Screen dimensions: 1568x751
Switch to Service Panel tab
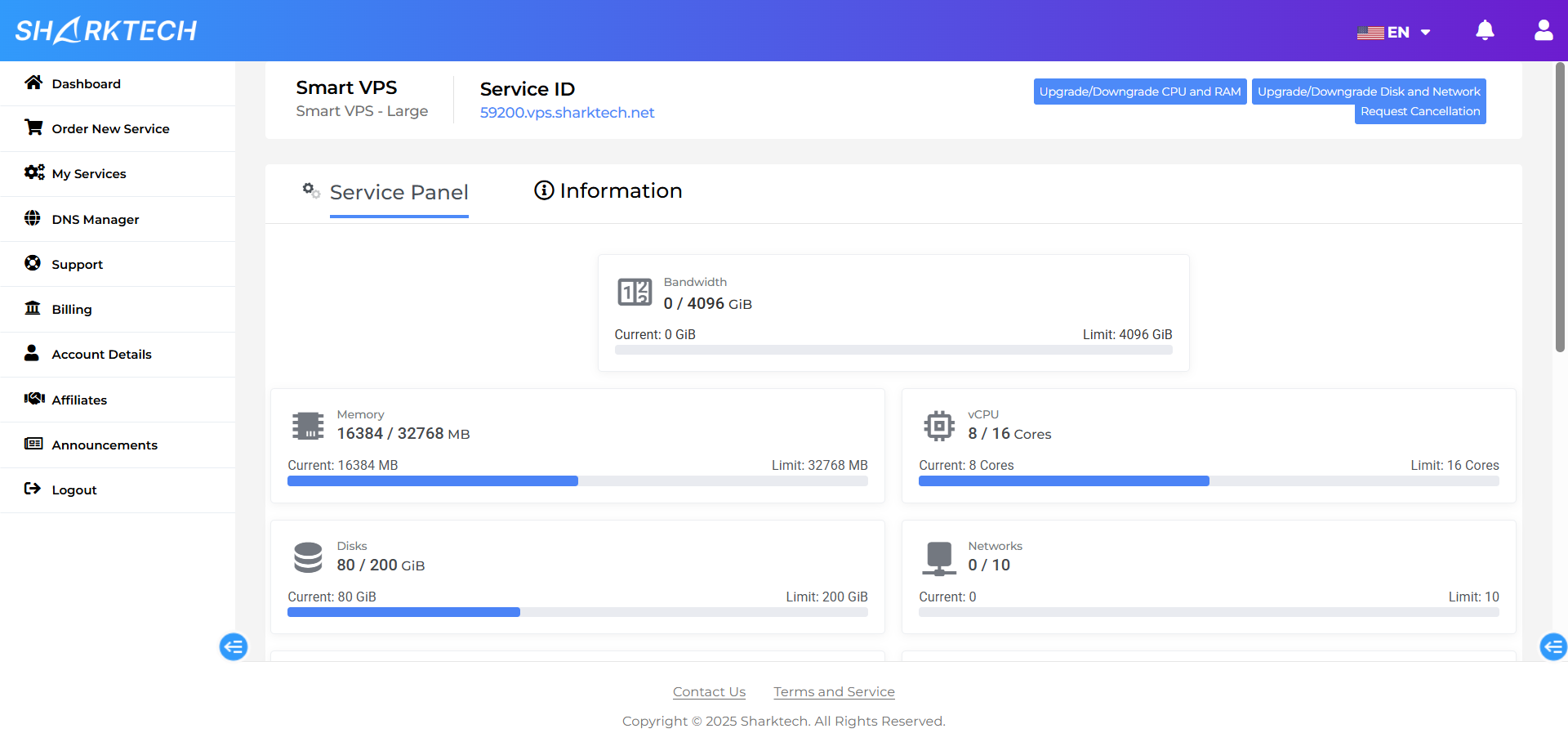coord(399,193)
